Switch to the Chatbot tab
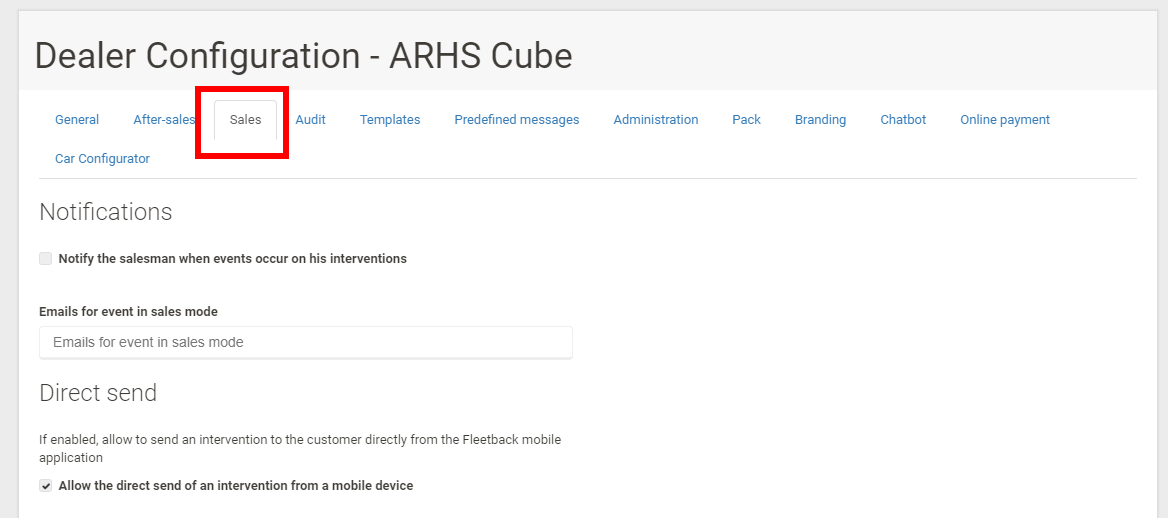1168x518 pixels. (x=903, y=120)
